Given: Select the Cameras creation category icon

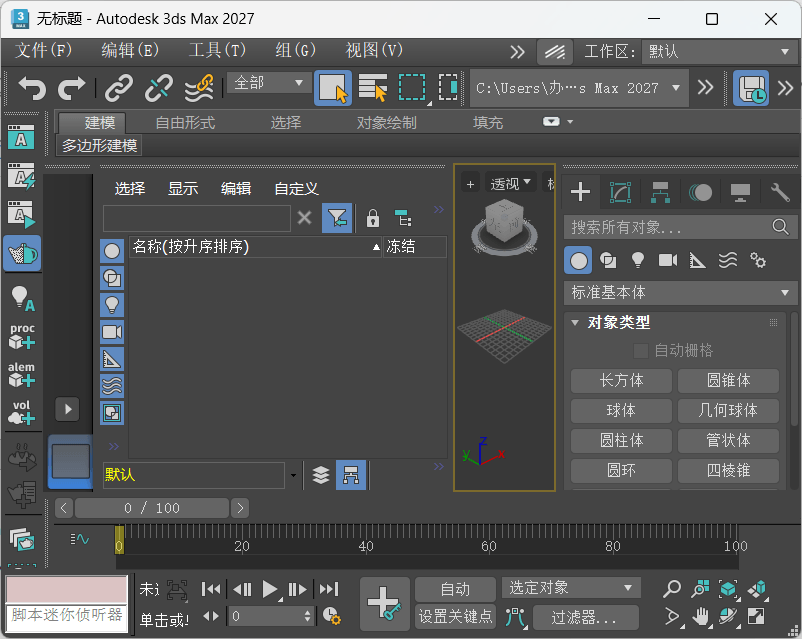Looking at the screenshot, I should coord(672,259).
